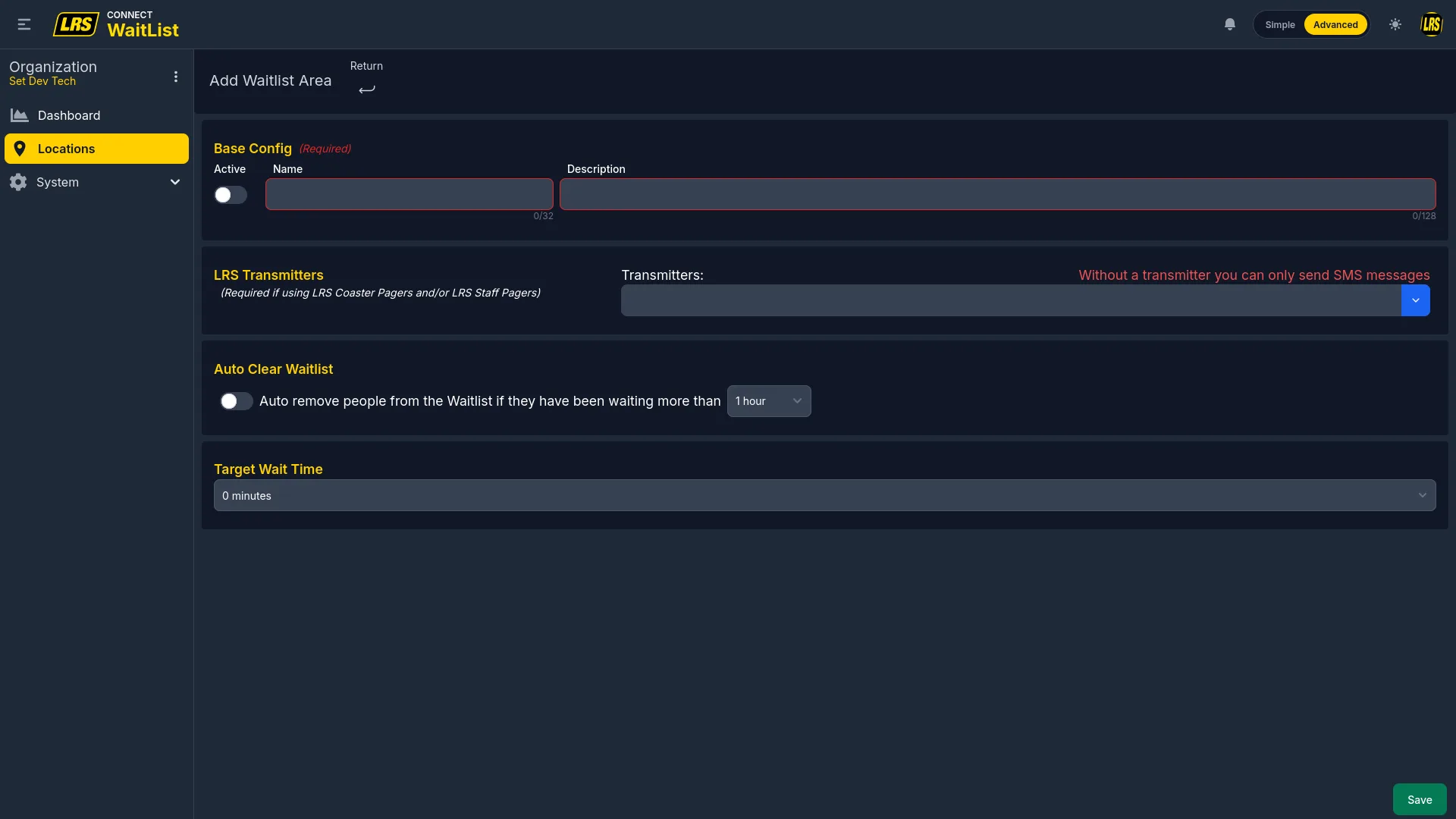Click the LRS Transmitters heading
1456x819 pixels.
coord(268,275)
